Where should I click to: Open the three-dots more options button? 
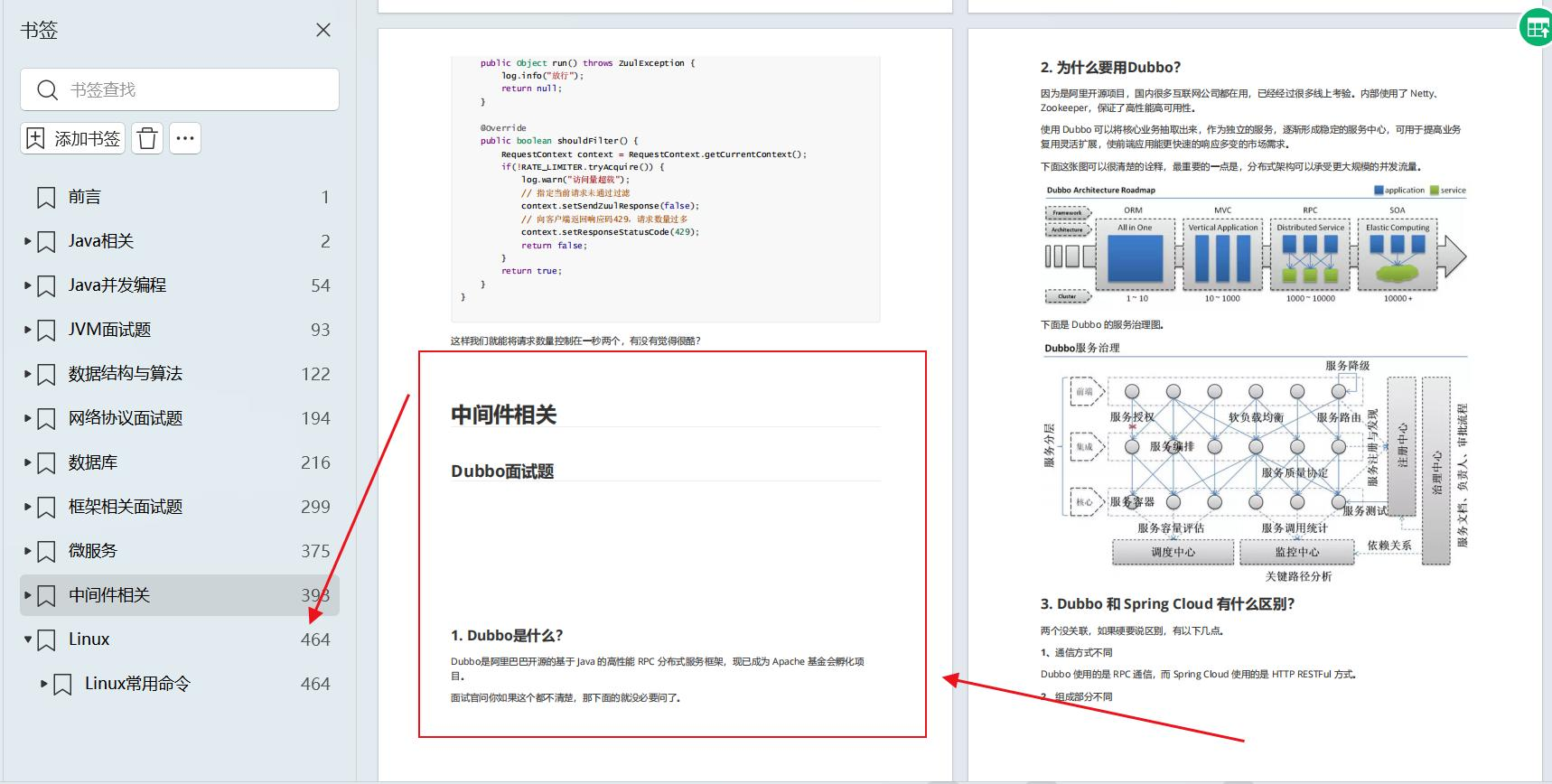(x=185, y=138)
